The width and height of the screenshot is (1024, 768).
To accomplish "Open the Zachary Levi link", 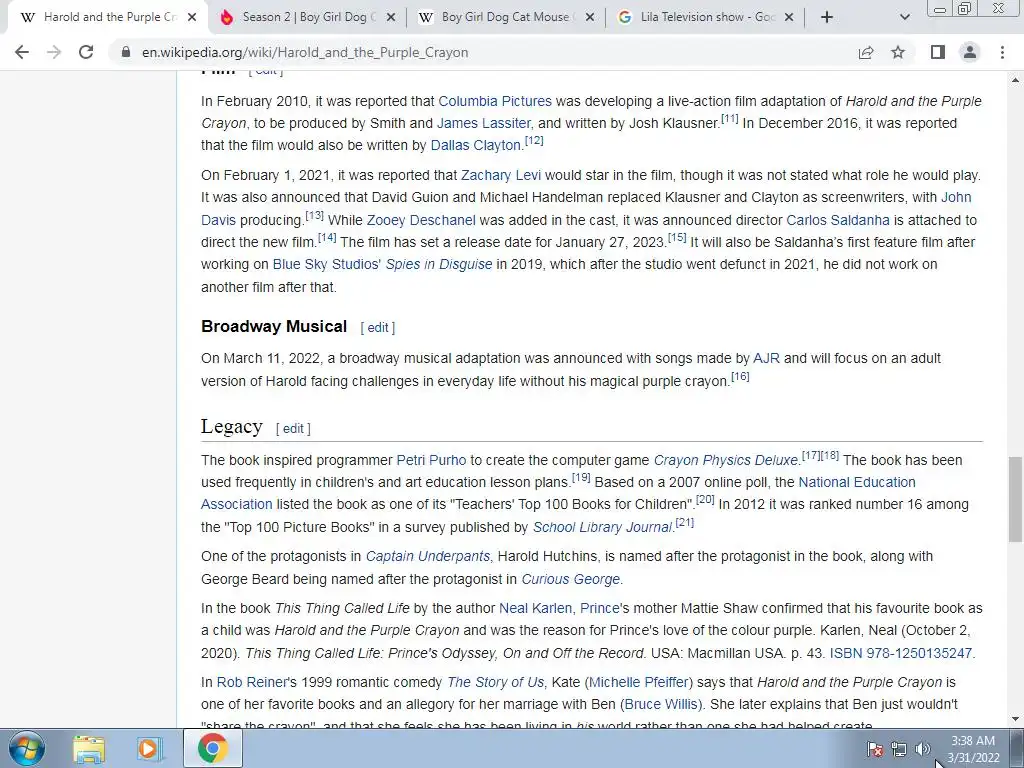I will tap(501, 175).
